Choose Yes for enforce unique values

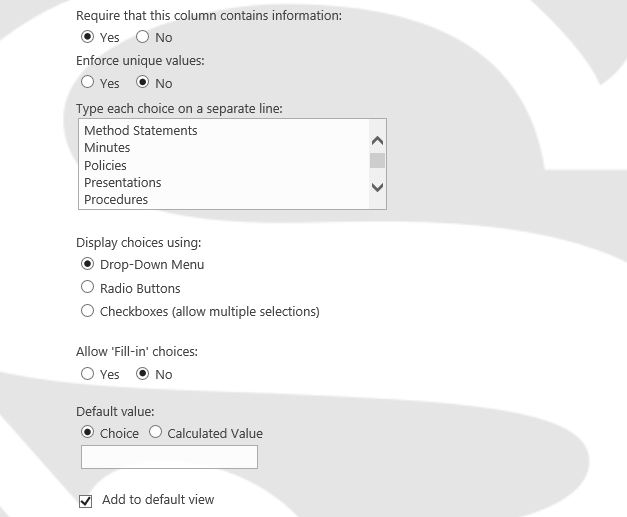click(x=88, y=83)
